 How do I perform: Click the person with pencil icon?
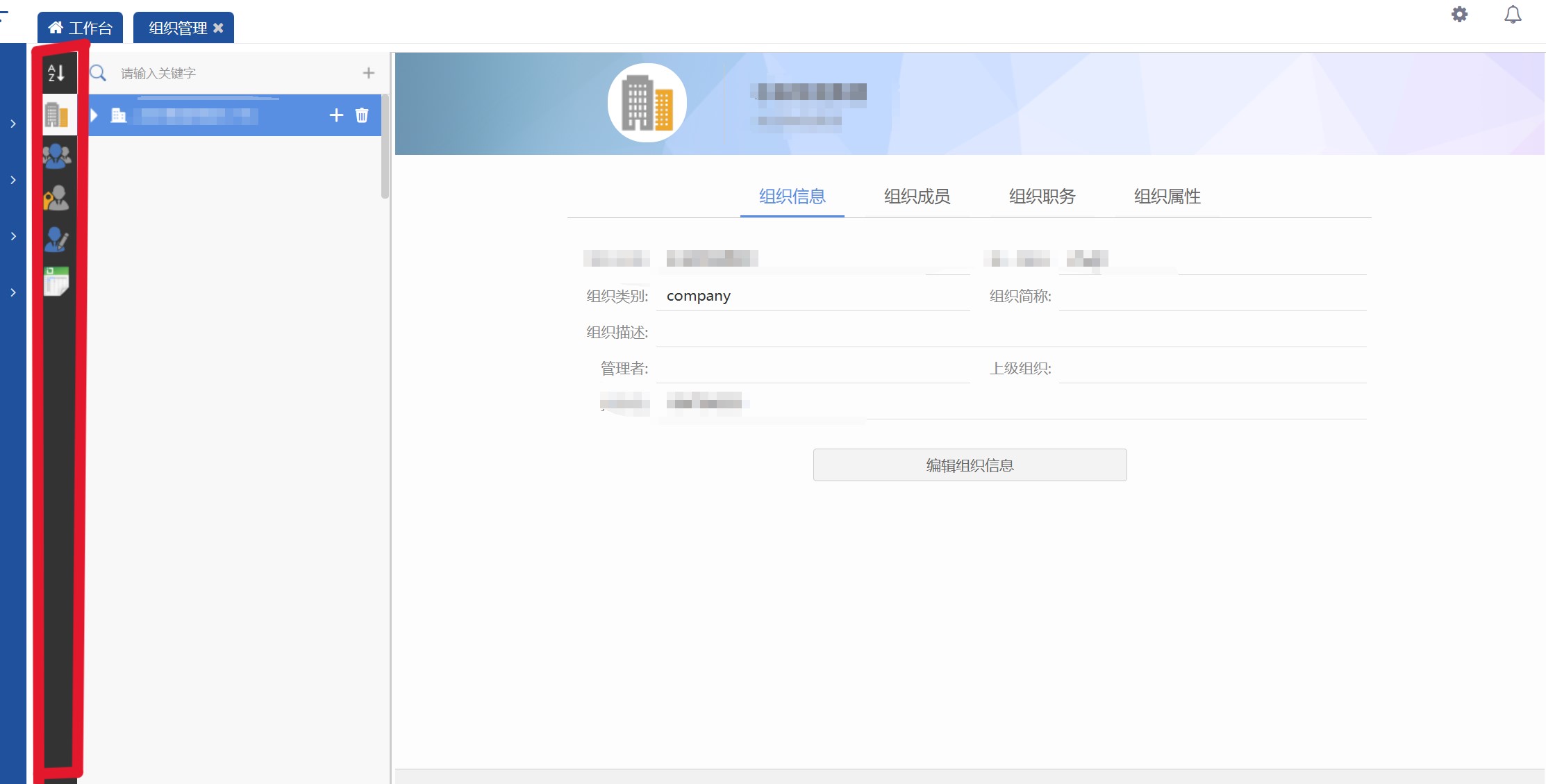click(x=56, y=240)
